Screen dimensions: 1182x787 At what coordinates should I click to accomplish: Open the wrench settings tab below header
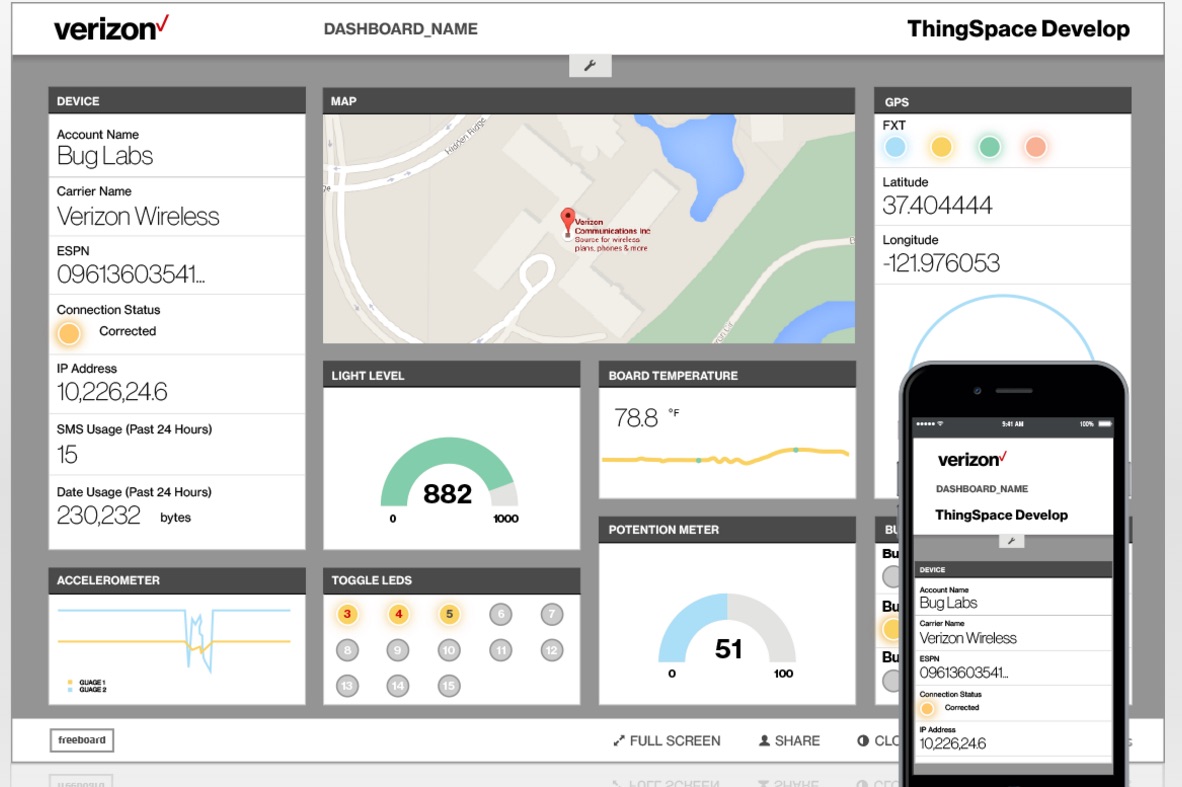(590, 66)
